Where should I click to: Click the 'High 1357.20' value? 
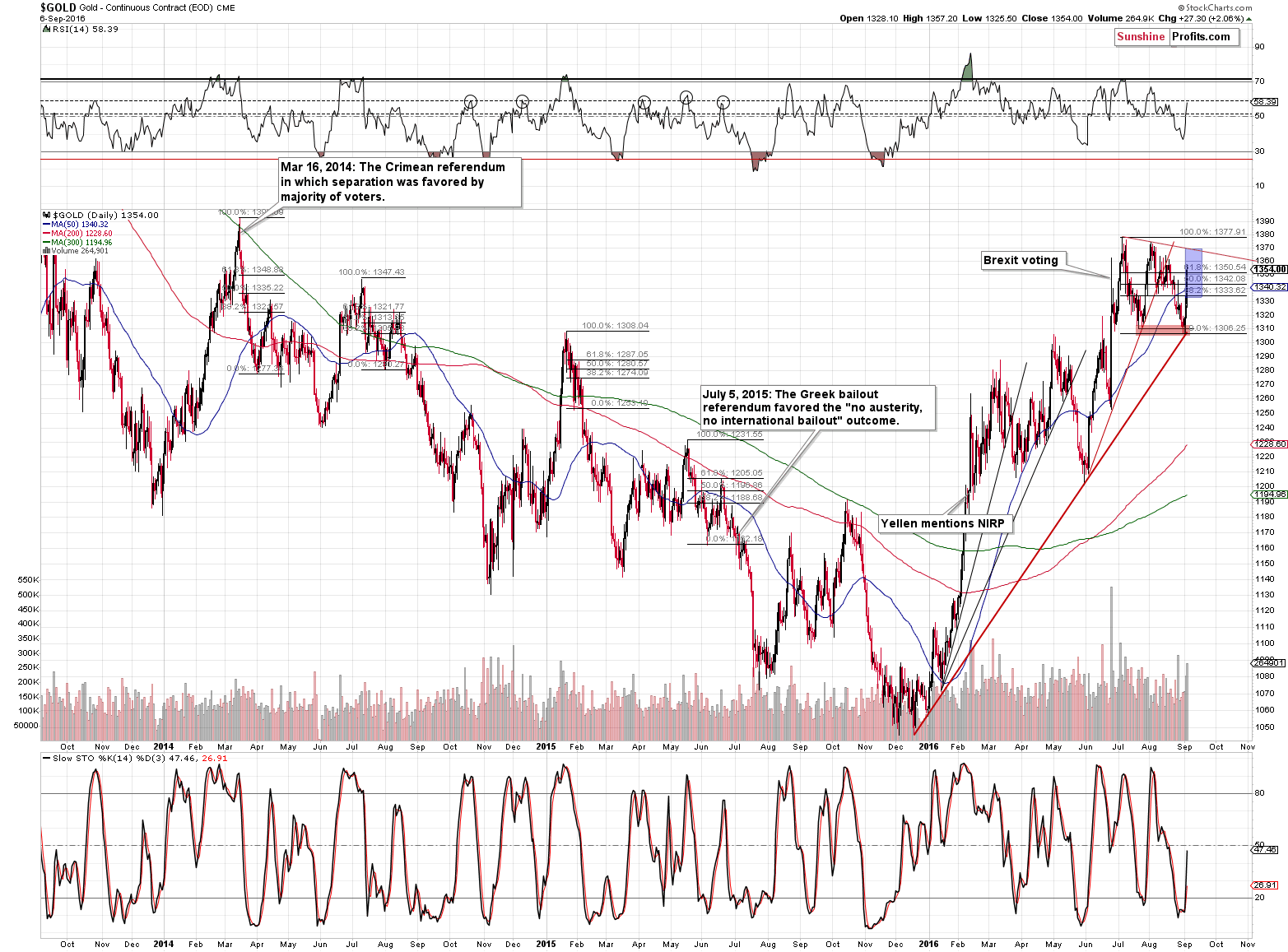click(930, 18)
